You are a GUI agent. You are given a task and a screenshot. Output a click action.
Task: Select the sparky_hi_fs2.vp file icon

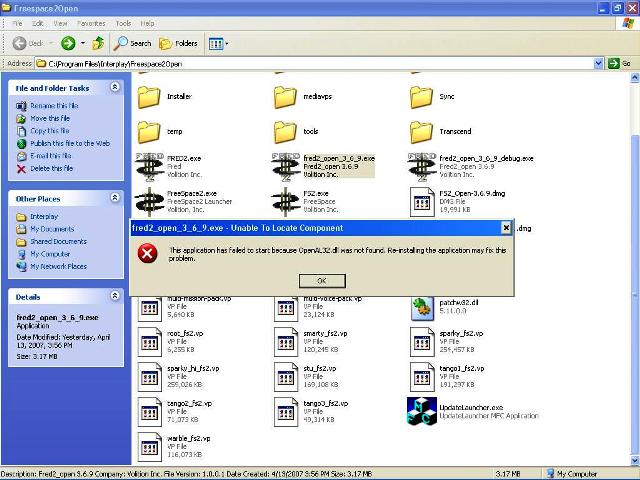[x=149, y=377]
